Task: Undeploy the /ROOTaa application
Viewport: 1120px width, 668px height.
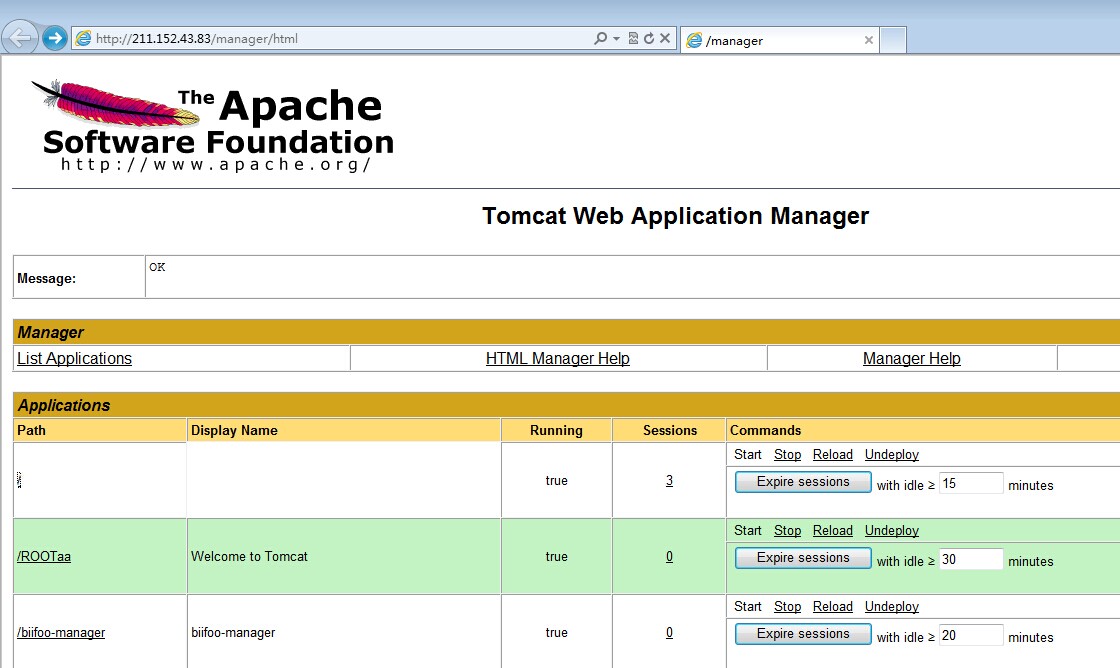Action: (891, 530)
